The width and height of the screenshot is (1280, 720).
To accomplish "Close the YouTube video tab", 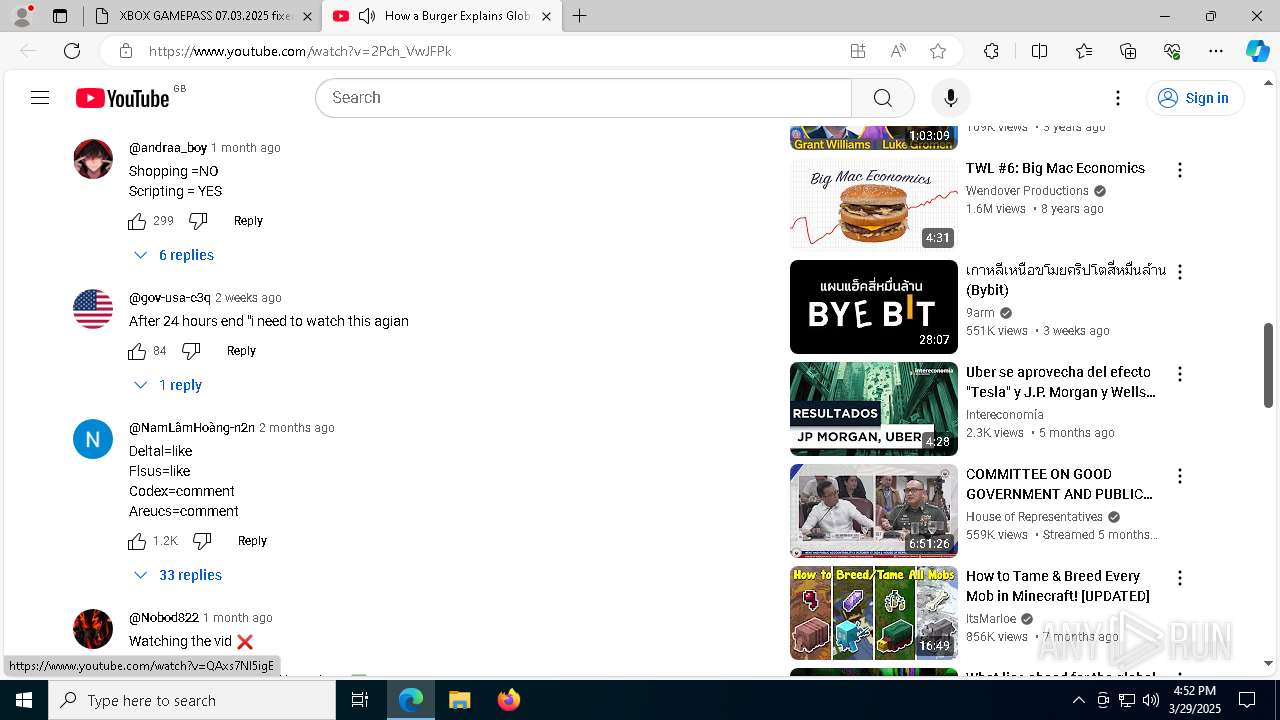I will pos(546,16).
